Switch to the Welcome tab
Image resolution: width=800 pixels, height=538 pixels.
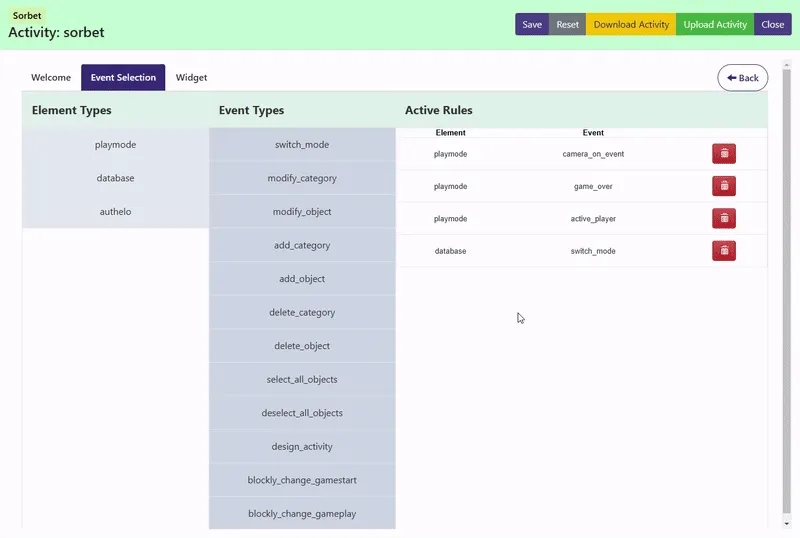pyautogui.click(x=51, y=78)
